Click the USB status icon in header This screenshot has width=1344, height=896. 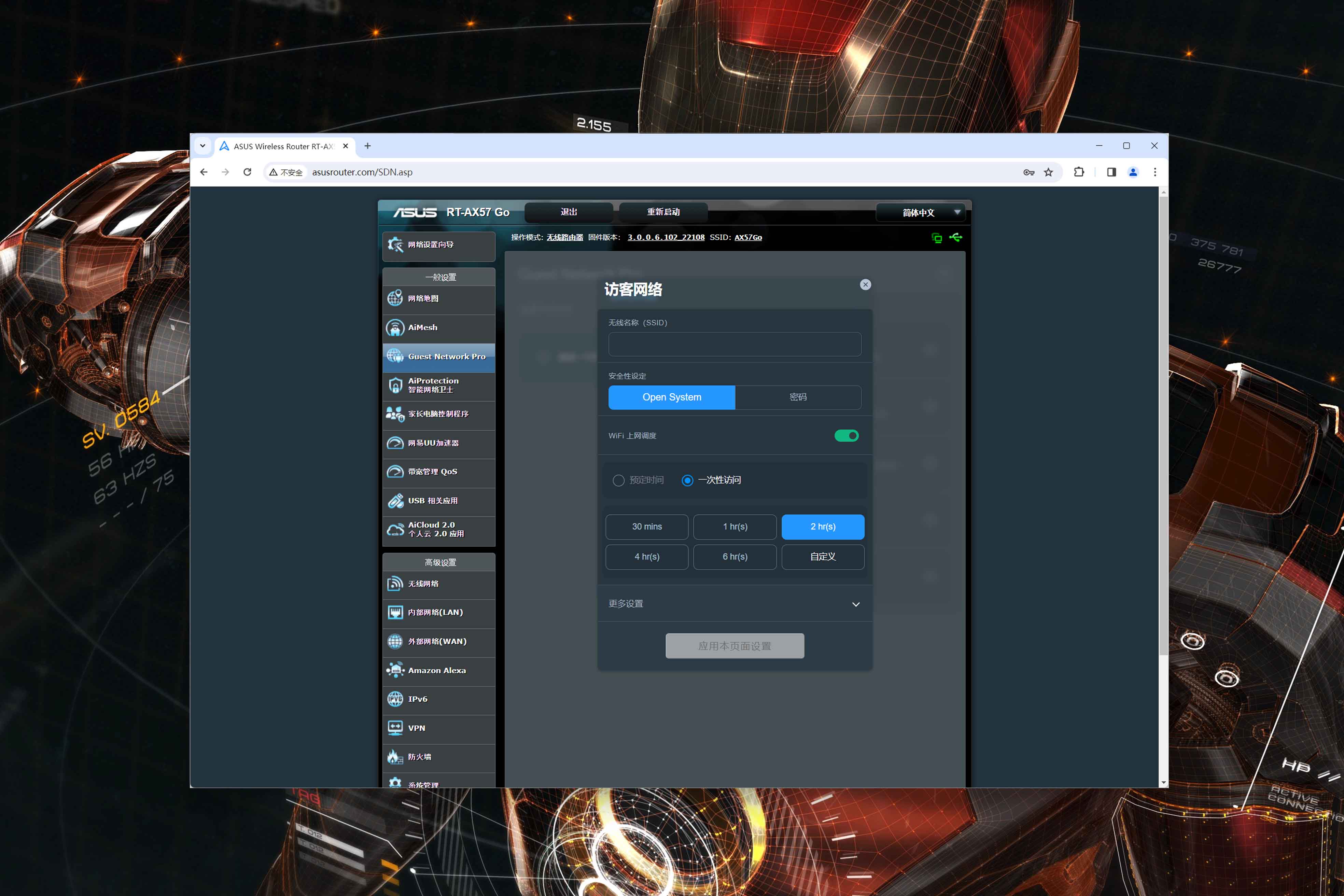click(955, 237)
